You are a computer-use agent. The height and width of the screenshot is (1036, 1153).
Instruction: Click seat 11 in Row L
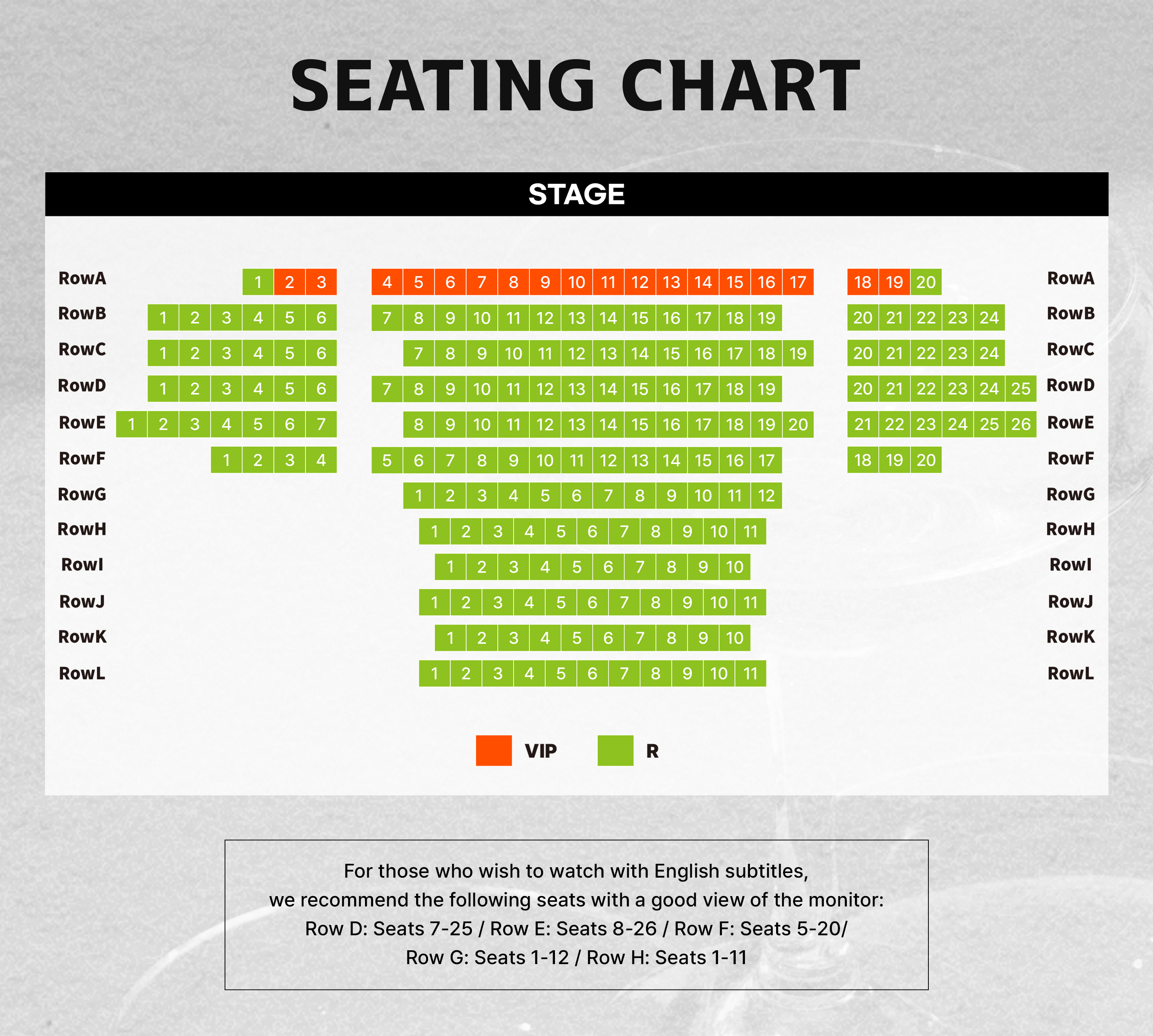[x=750, y=673]
